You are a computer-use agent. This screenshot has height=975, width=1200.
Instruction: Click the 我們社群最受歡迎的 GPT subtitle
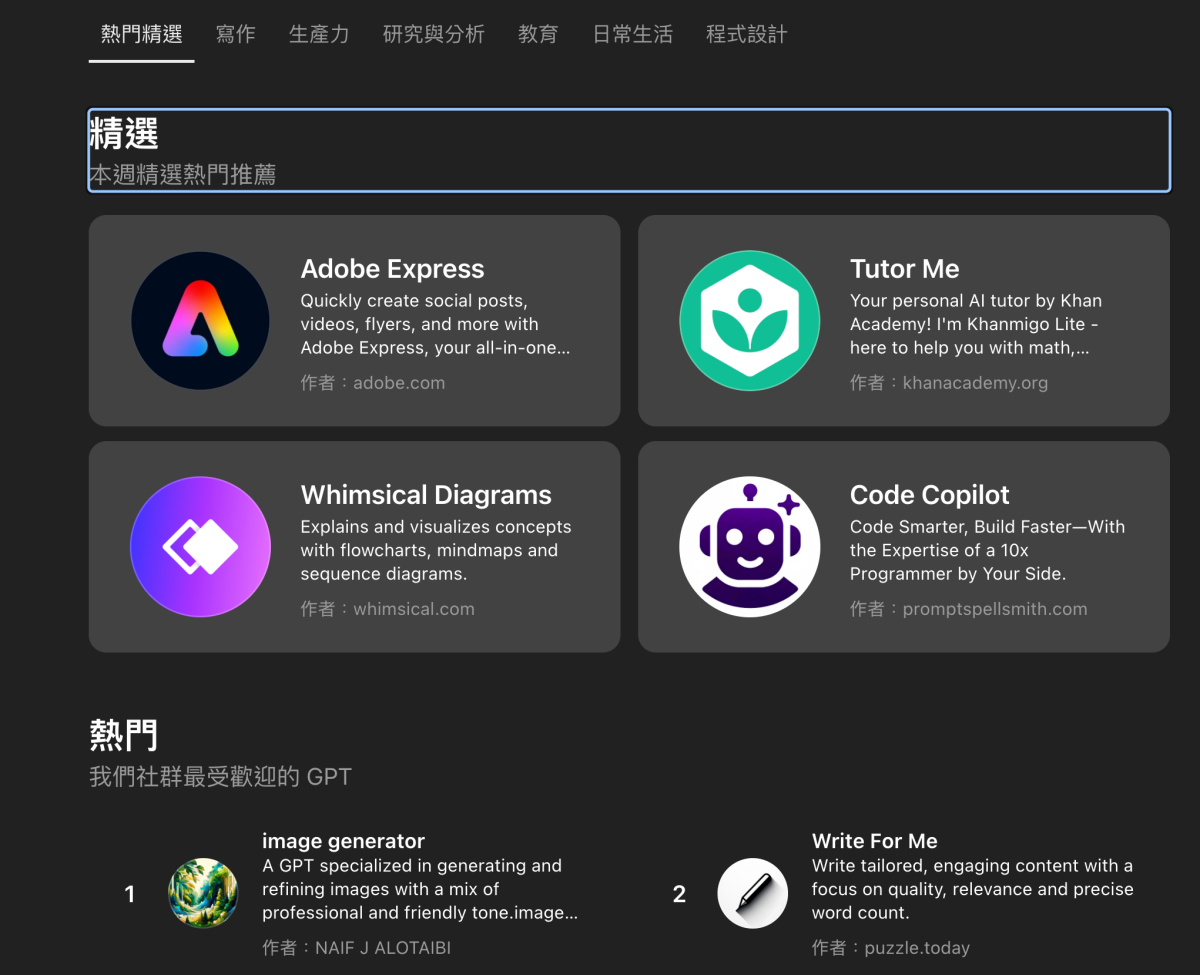[220, 776]
